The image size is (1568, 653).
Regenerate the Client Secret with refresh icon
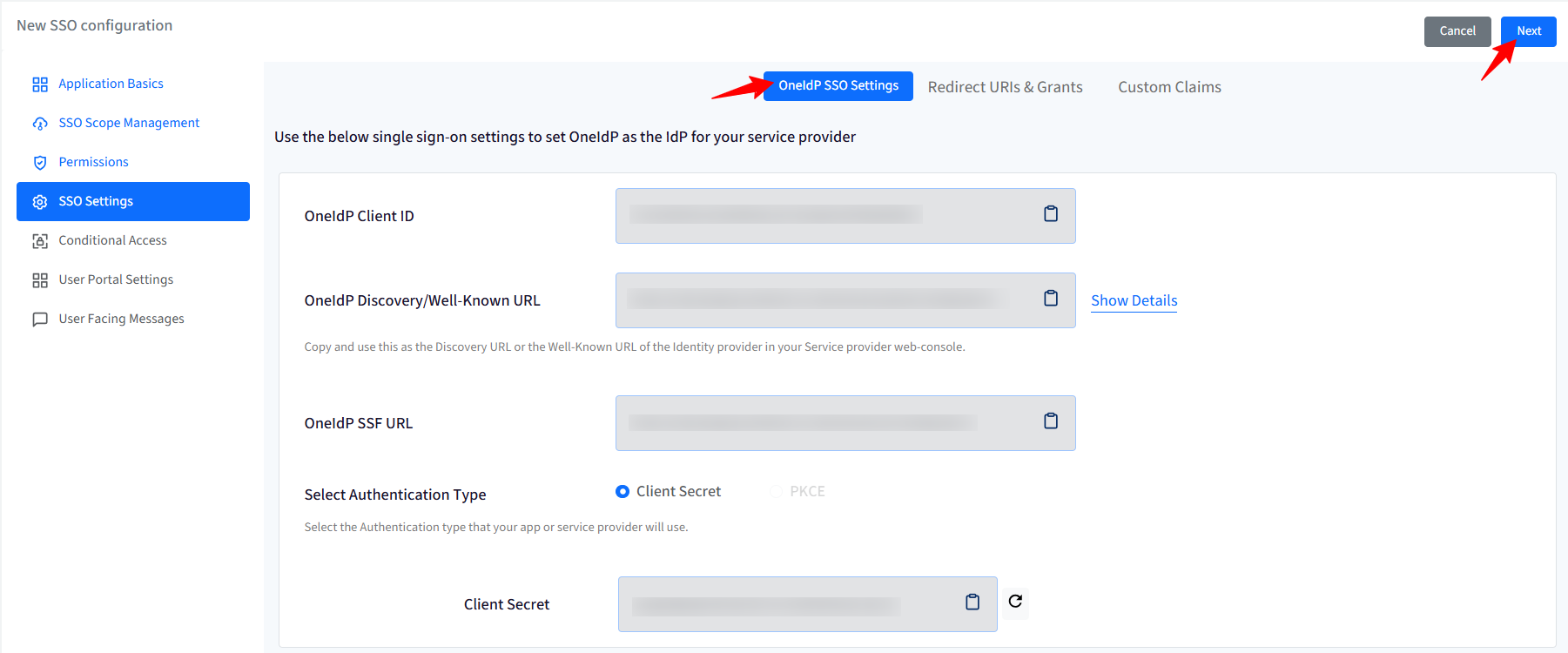[1015, 602]
